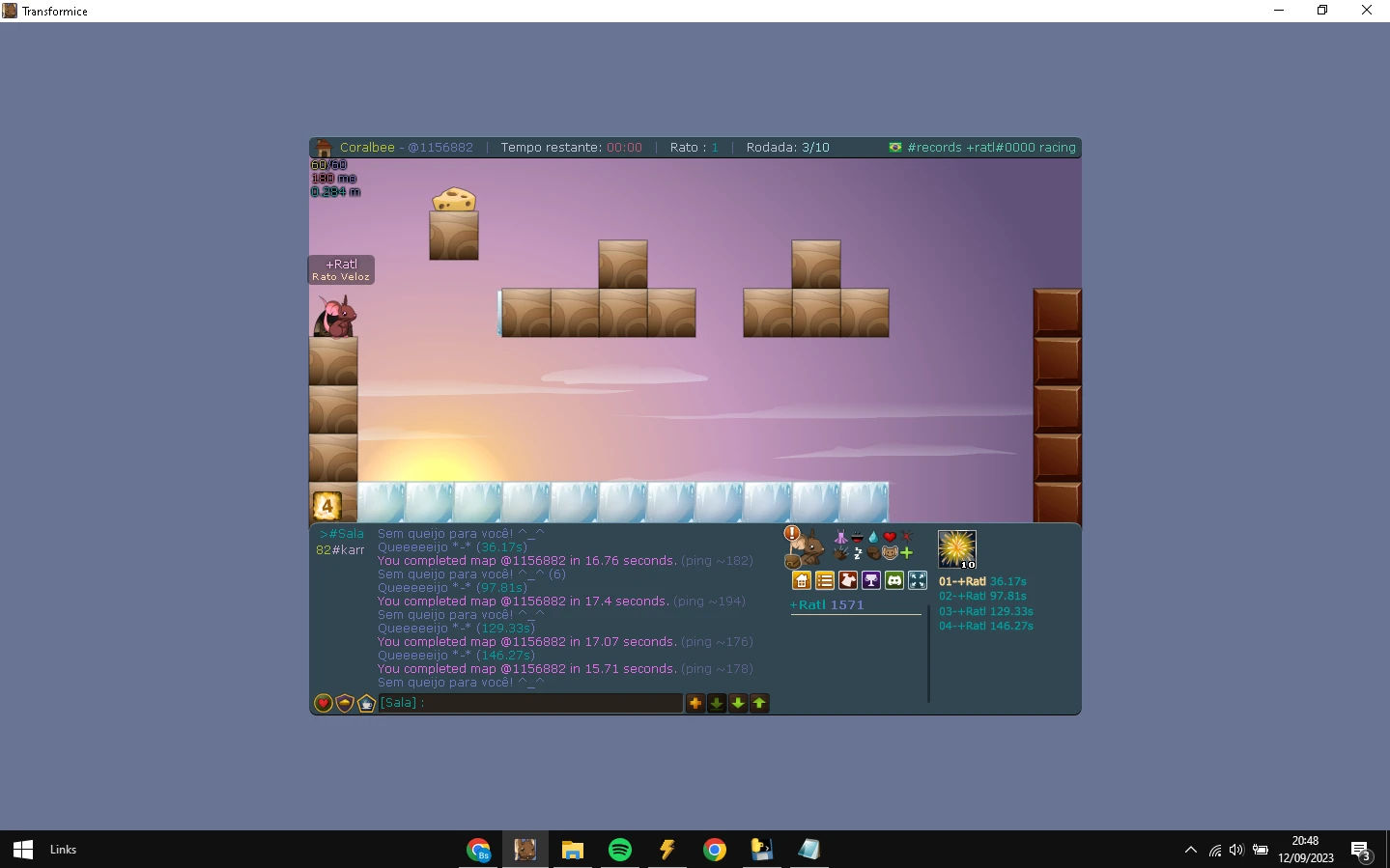This screenshot has width=1390, height=868.
Task: Open the yellow list menu icon
Action: (824, 580)
